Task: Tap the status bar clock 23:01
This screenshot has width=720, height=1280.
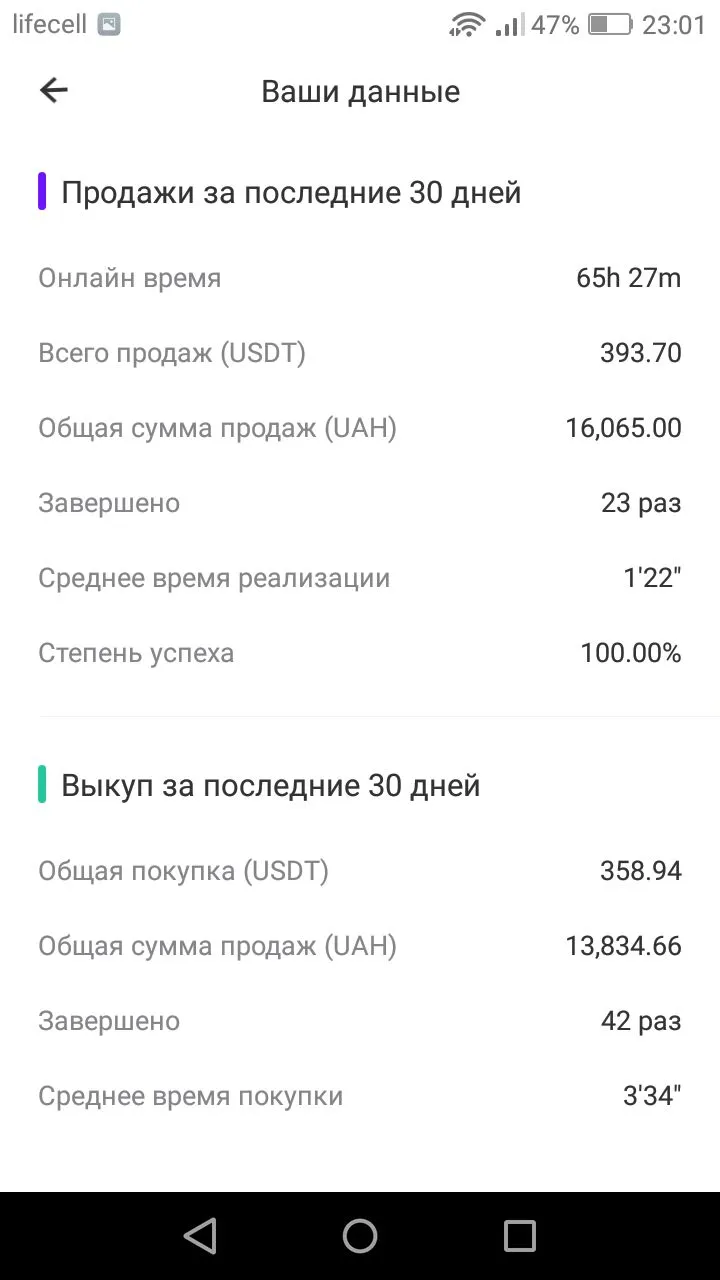Action: tap(673, 25)
